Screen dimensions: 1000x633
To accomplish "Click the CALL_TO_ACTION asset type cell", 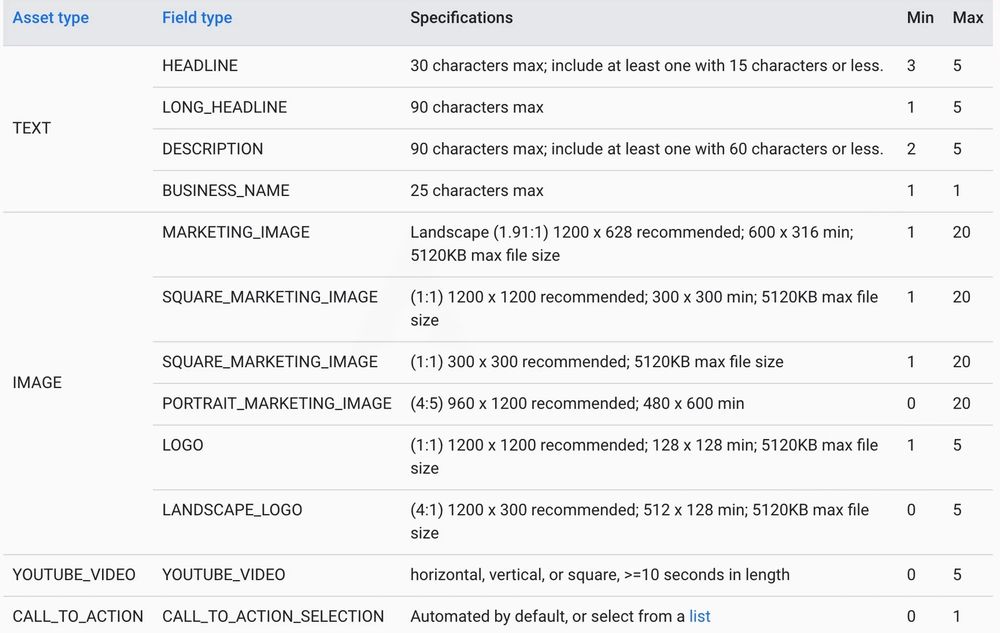I will 78,616.
